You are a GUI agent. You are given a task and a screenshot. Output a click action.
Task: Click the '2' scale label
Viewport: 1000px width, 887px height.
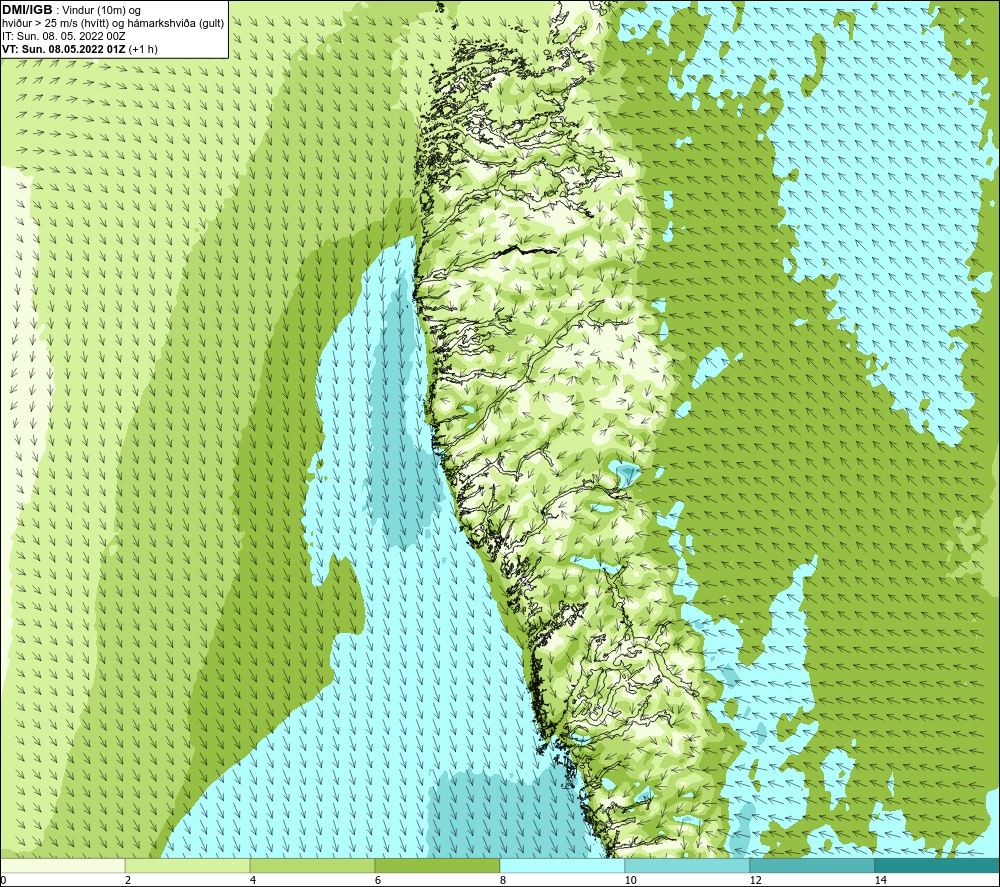tap(128, 880)
